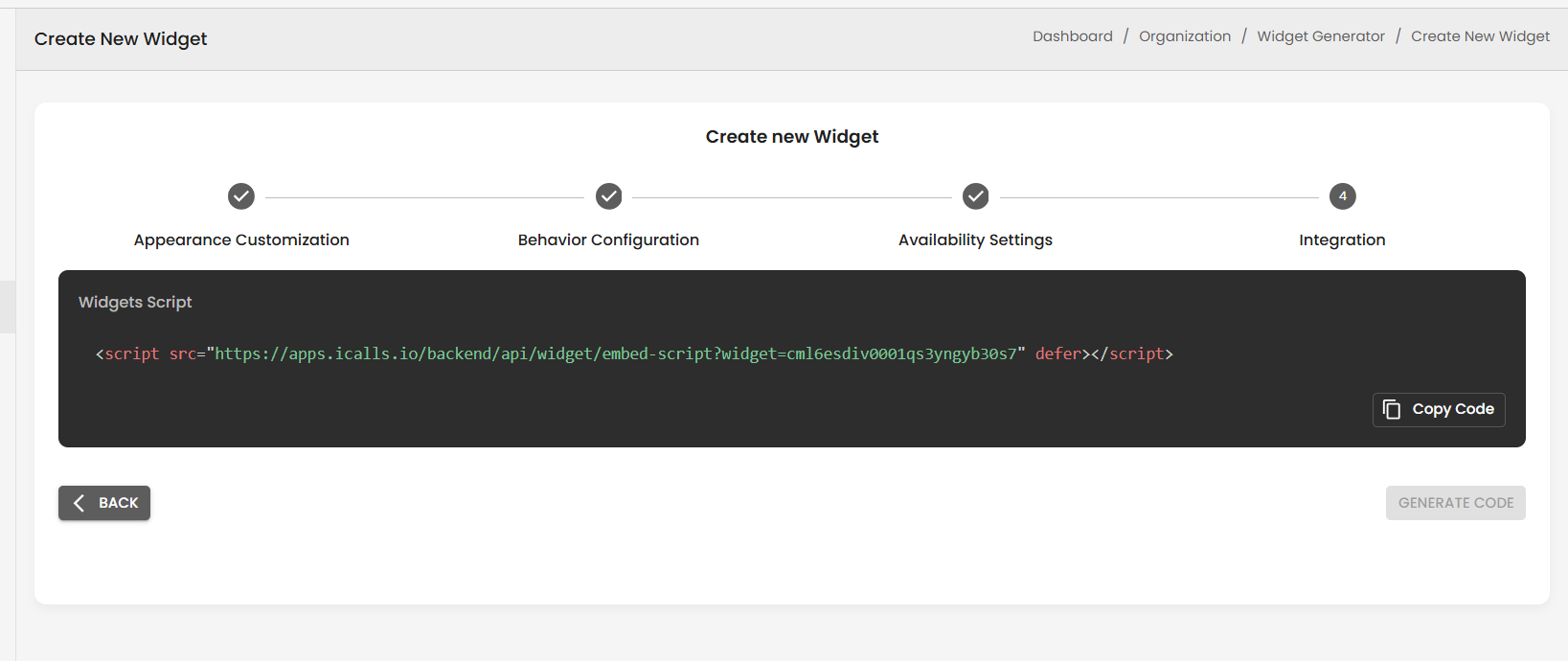Image resolution: width=1568 pixels, height=661 pixels.
Task: Select the Availability Settings step label
Action: [975, 239]
